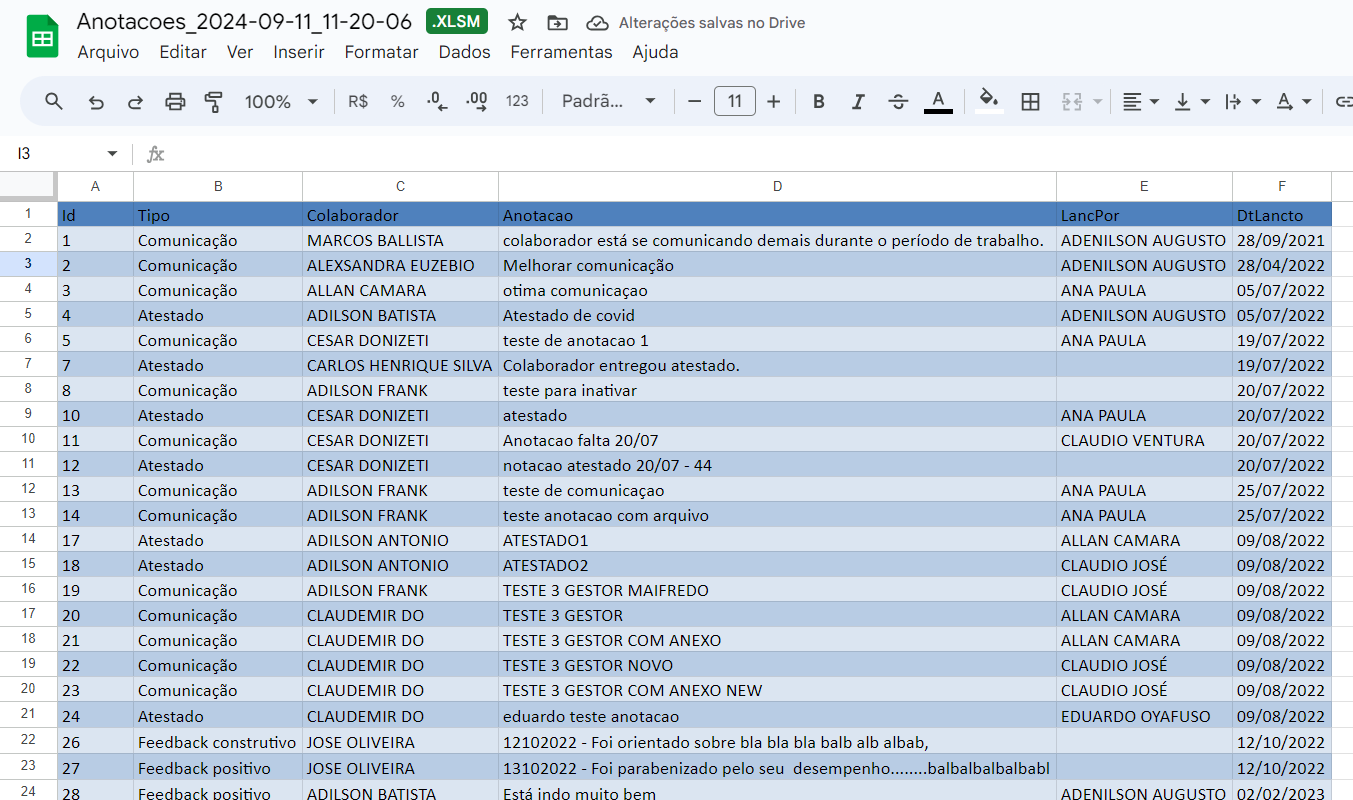Print the spreadsheet
This screenshot has width=1353, height=800.
175,101
